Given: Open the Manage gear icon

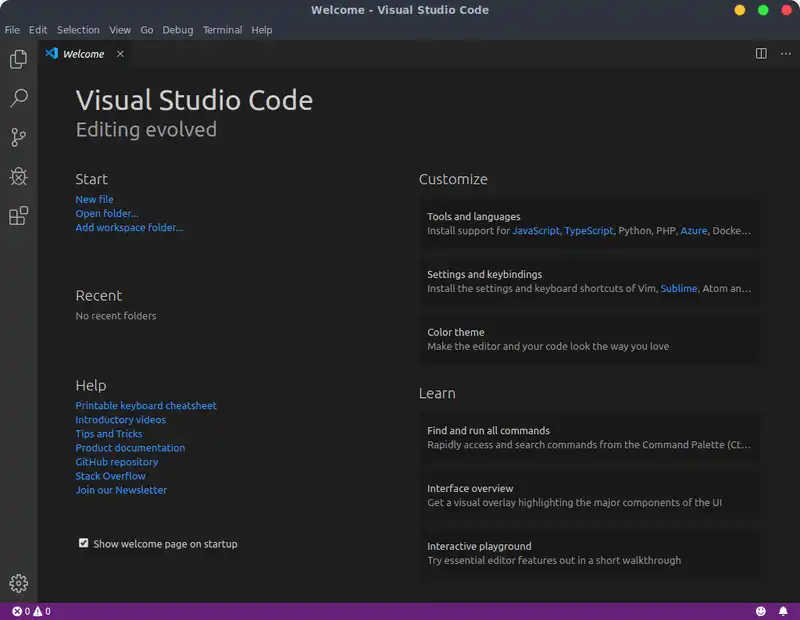Looking at the screenshot, I should [x=18, y=584].
